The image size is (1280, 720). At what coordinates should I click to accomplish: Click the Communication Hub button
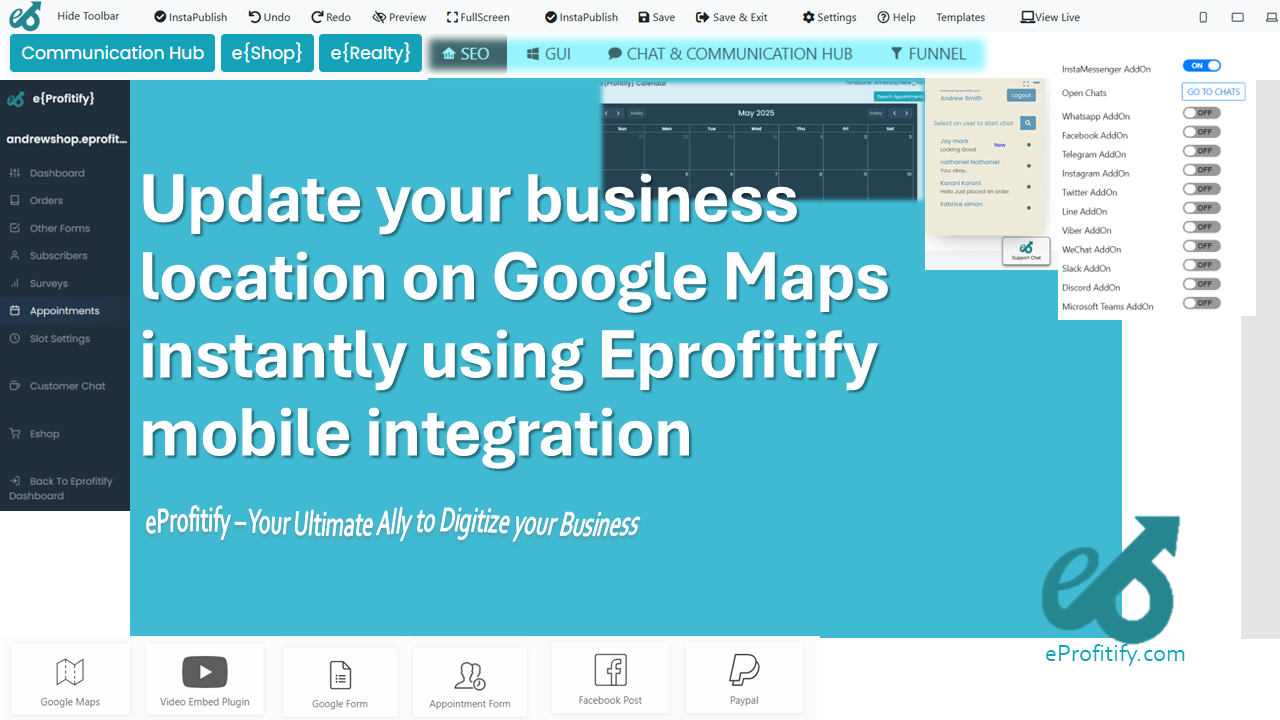point(113,53)
